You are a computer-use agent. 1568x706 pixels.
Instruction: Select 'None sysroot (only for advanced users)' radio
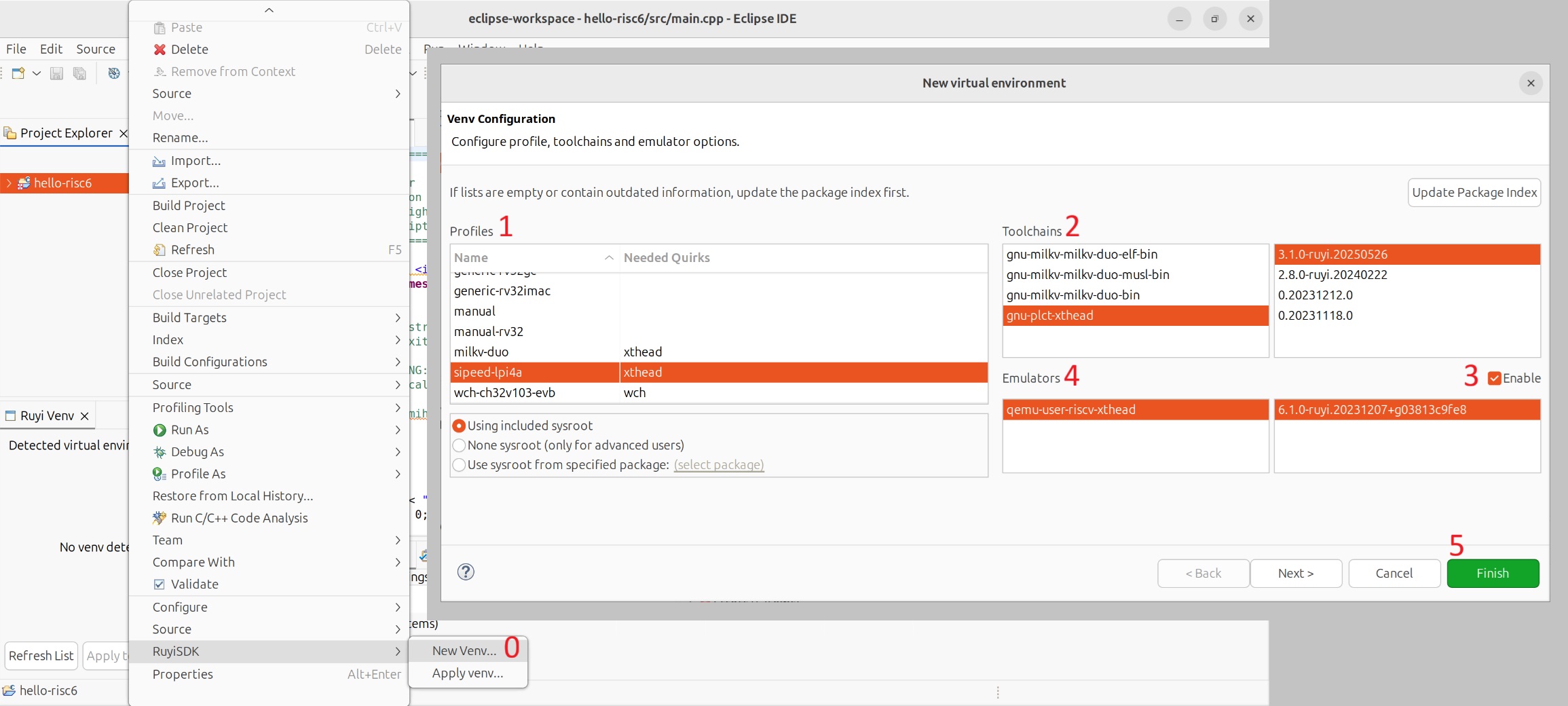(x=459, y=445)
